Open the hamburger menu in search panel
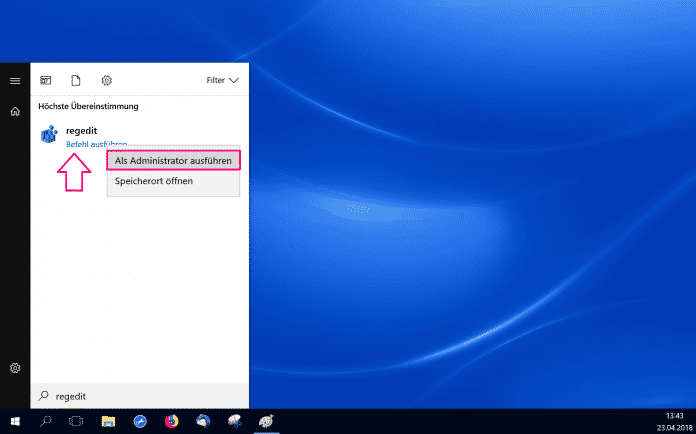This screenshot has width=696, height=434. click(15, 80)
